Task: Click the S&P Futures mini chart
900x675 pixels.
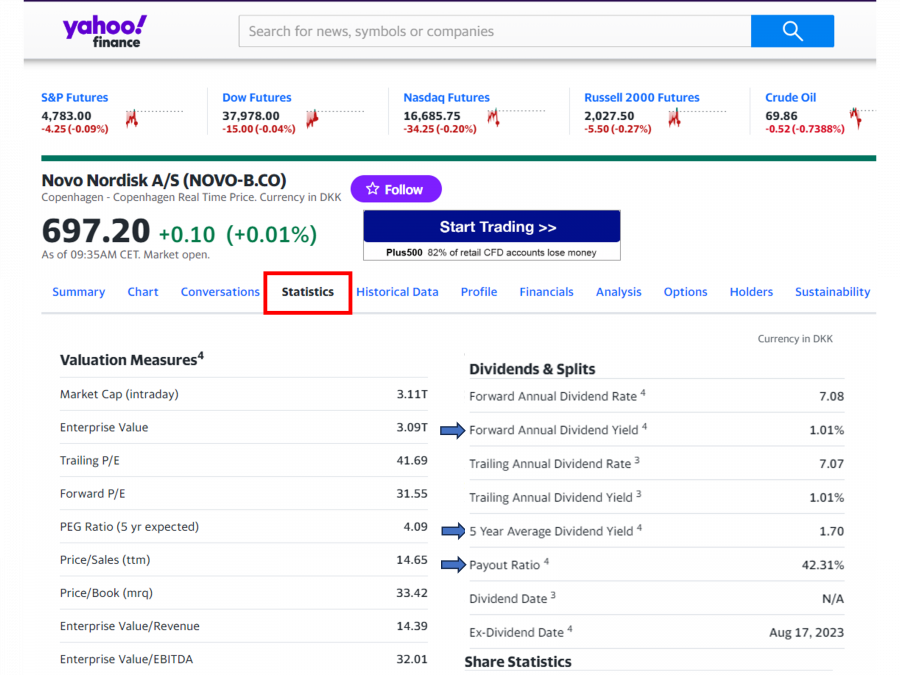Action: point(154,118)
